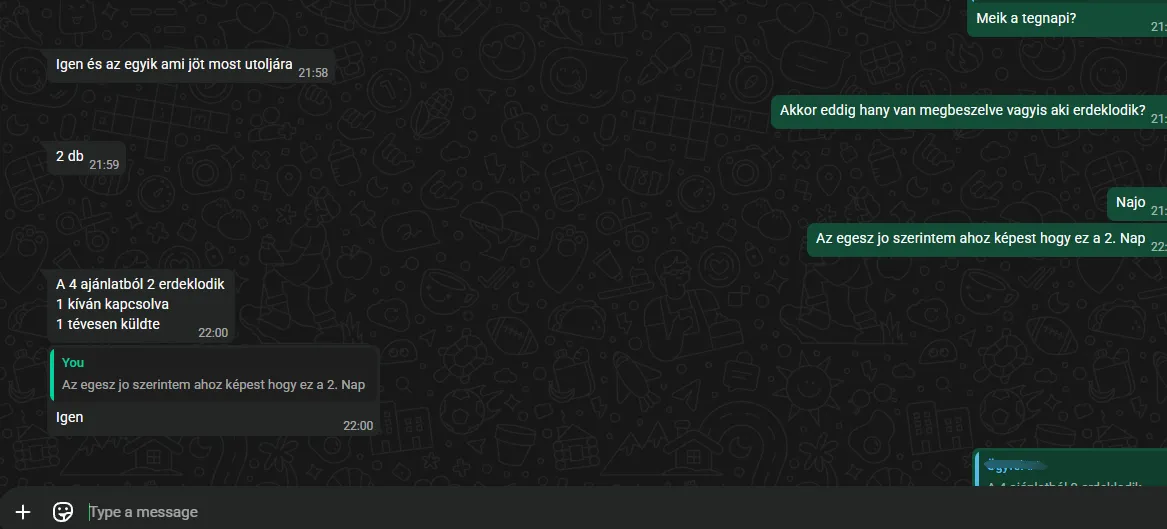Open the emoji and sticker picker
Image resolution: width=1167 pixels, height=529 pixels.
pyautogui.click(x=63, y=512)
